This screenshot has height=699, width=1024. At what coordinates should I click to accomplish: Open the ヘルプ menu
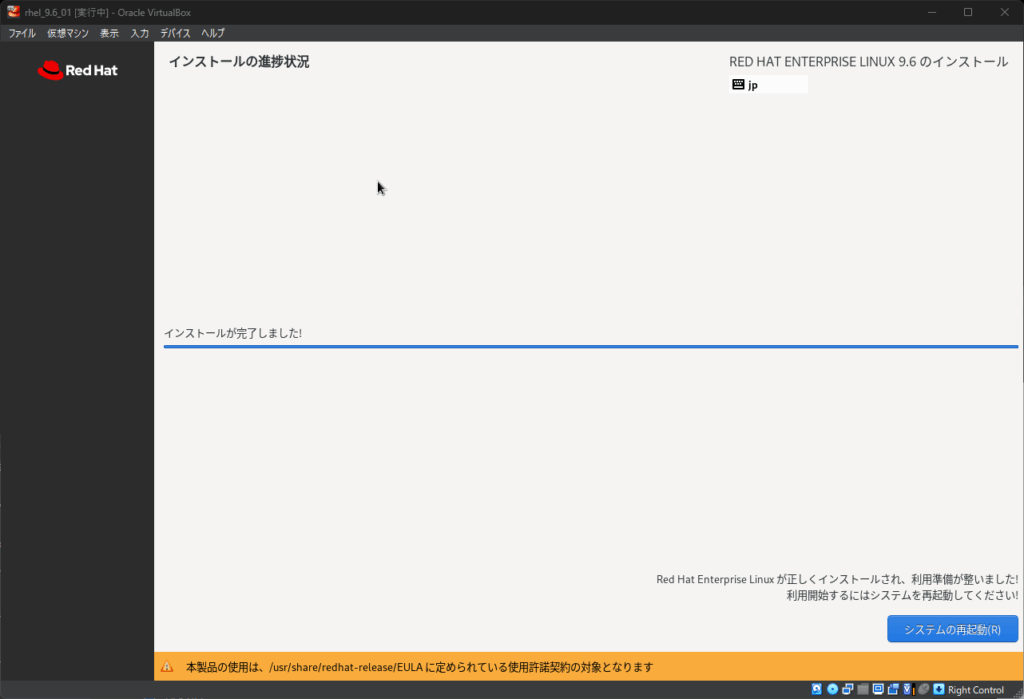[x=212, y=33]
